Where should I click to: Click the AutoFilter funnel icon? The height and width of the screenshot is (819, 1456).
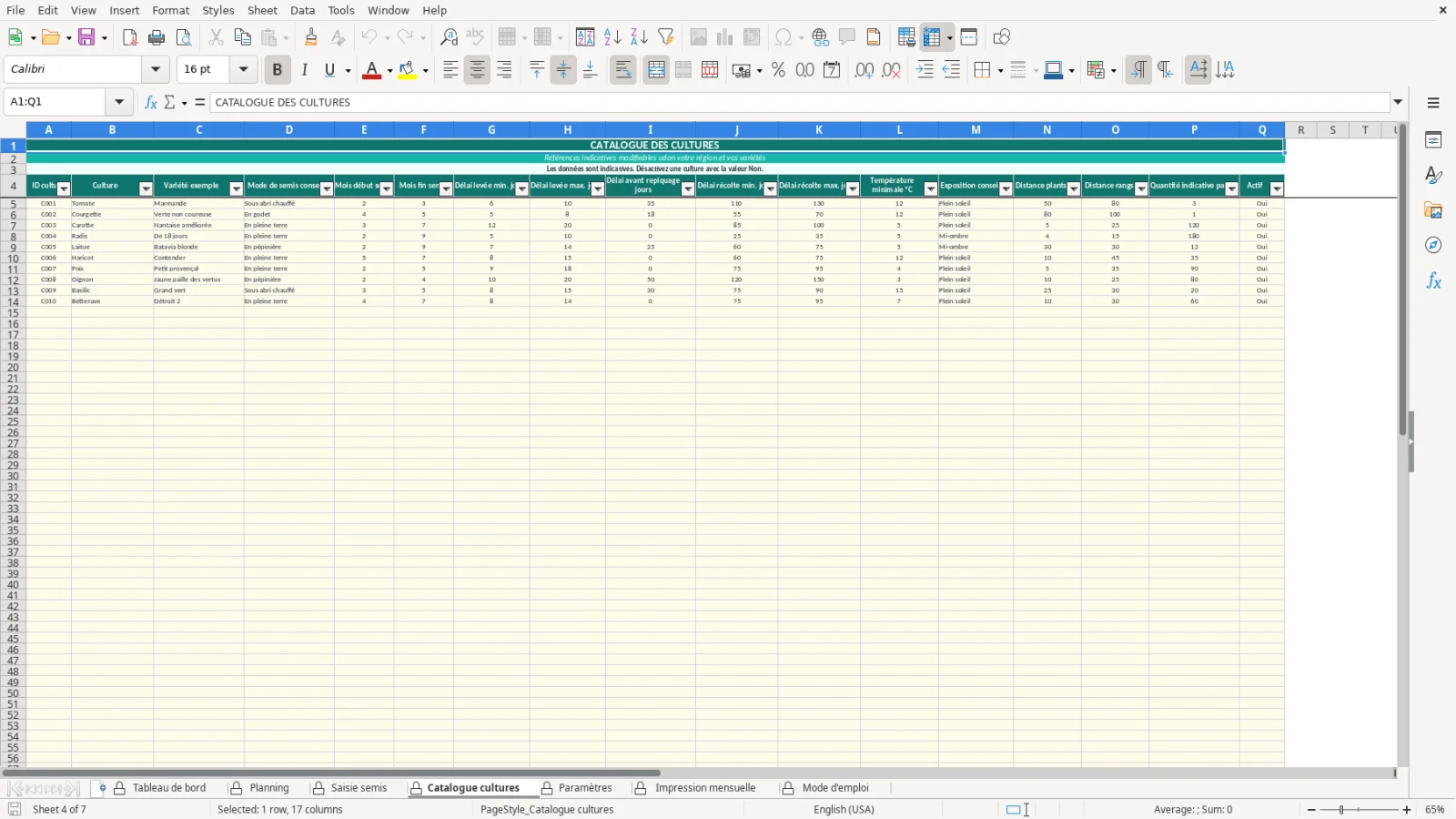click(666, 37)
